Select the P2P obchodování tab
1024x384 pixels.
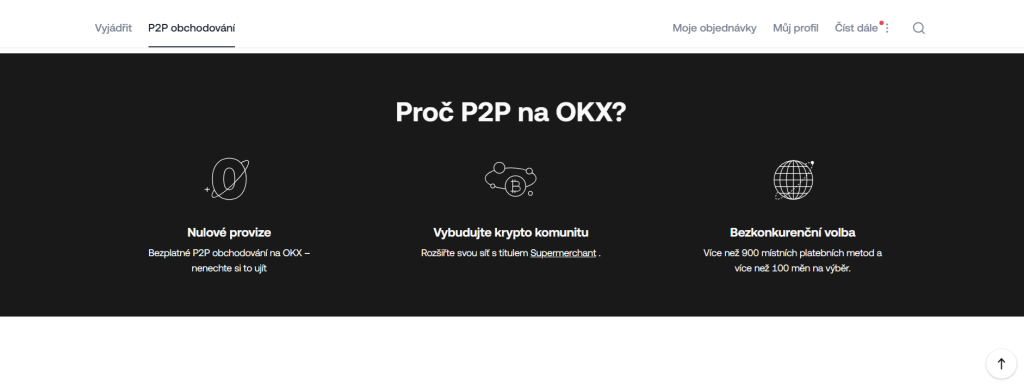click(191, 28)
